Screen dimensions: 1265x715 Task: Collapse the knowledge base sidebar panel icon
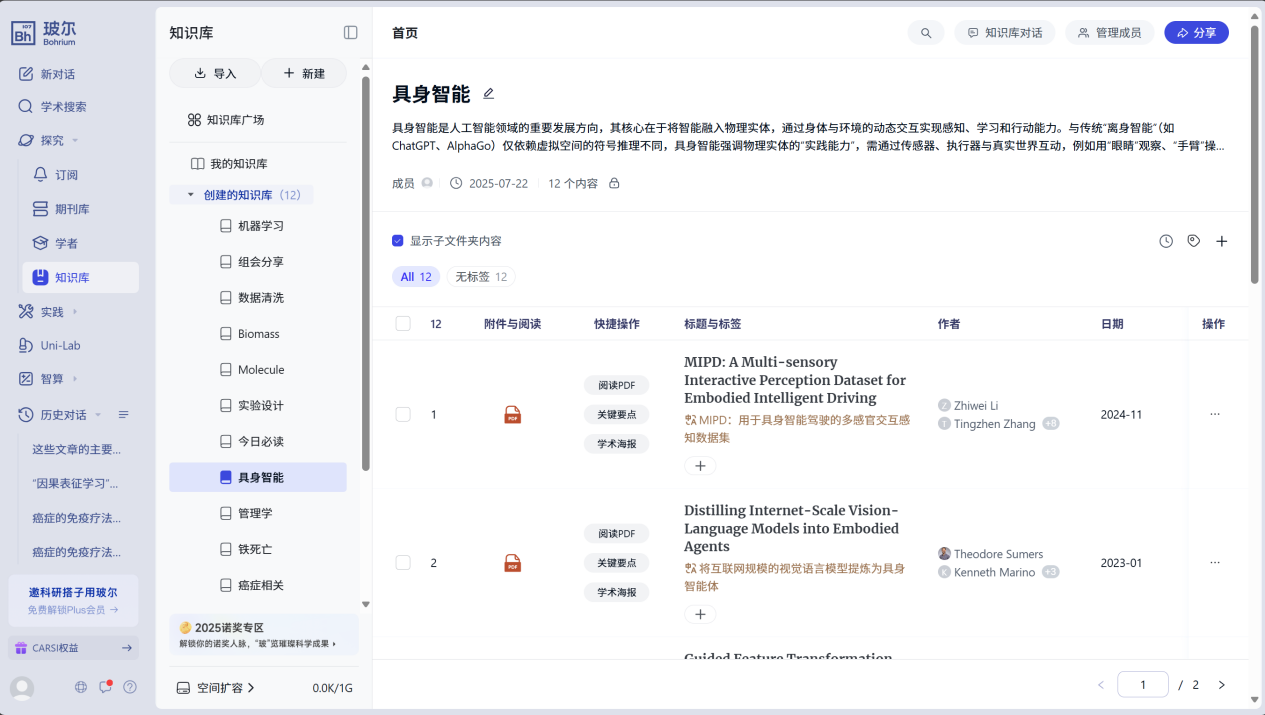pyautogui.click(x=350, y=33)
